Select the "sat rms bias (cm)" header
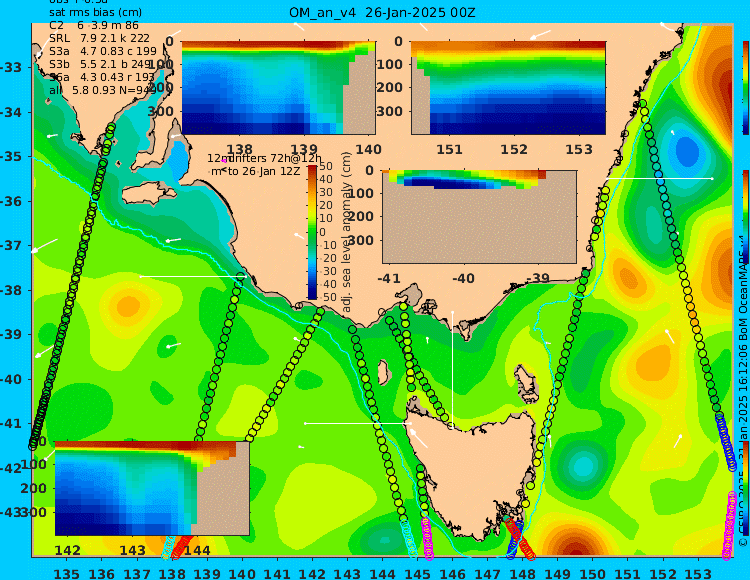Image resolution: width=750 pixels, height=580 pixels. tap(95, 13)
